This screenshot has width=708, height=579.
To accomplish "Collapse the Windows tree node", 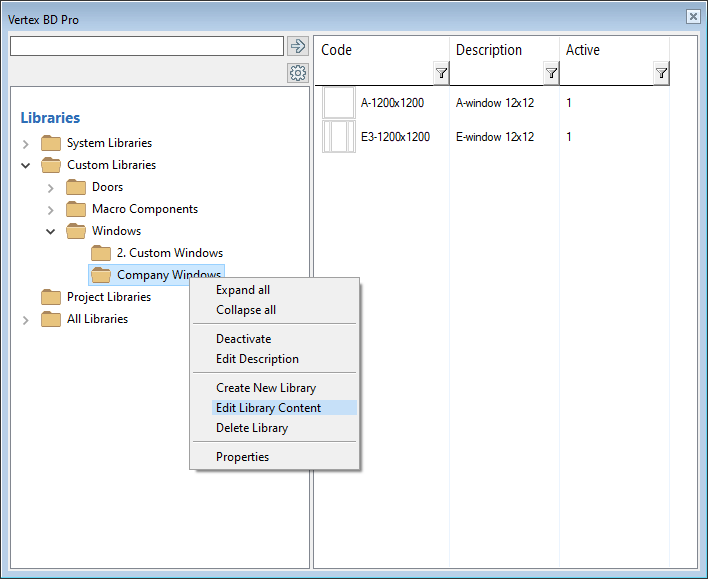I will click(51, 231).
